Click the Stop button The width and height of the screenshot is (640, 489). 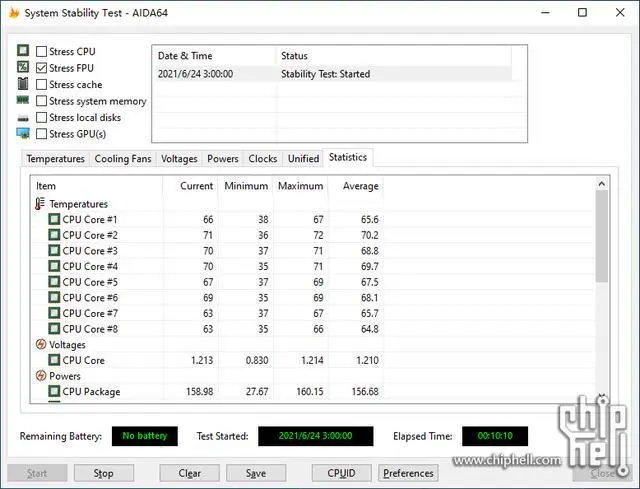click(104, 473)
